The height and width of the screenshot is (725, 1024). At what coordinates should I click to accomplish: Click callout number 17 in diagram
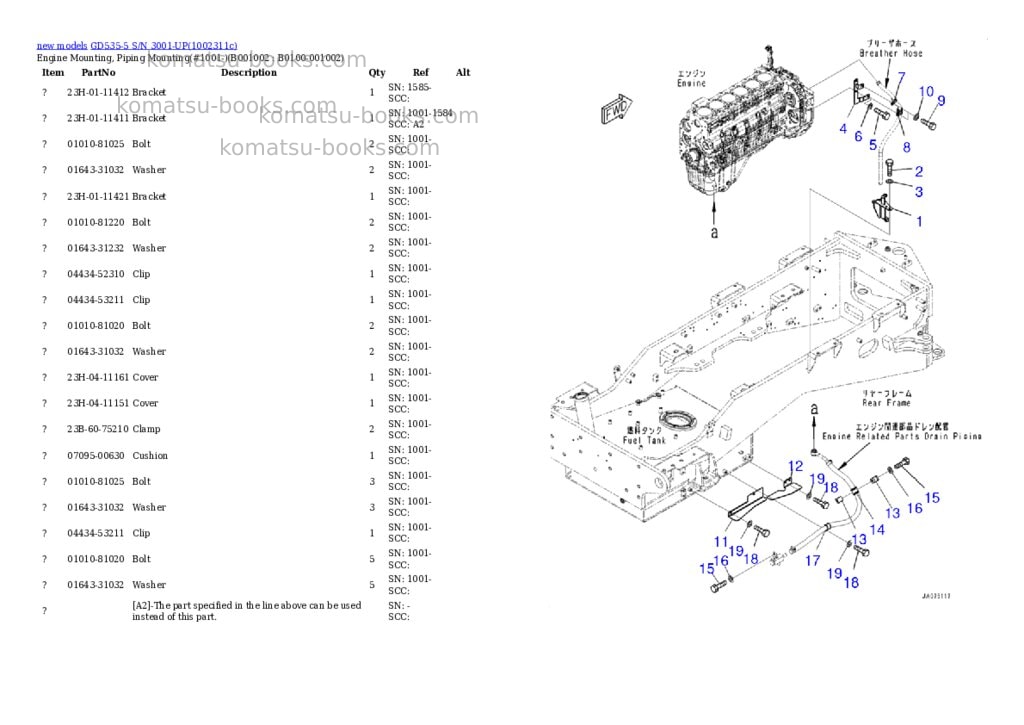(x=812, y=560)
